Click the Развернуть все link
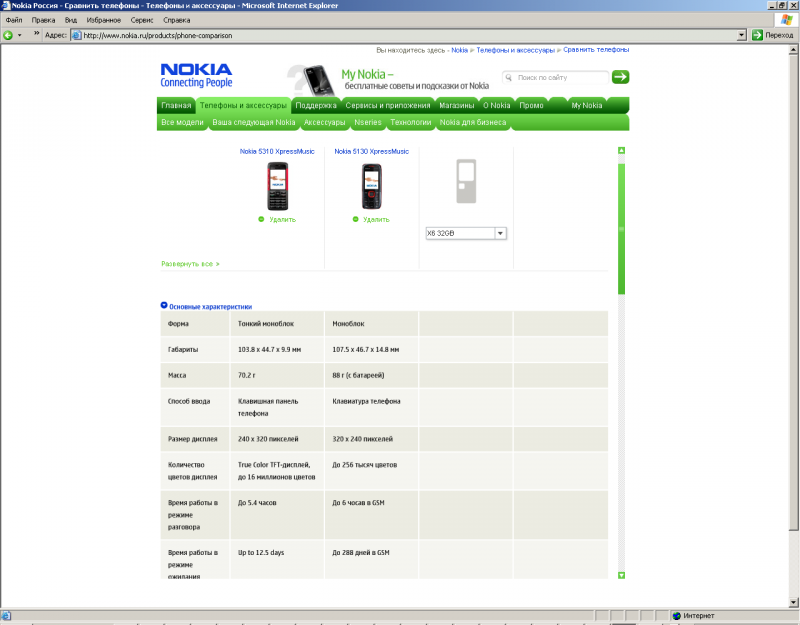 [x=190, y=264]
